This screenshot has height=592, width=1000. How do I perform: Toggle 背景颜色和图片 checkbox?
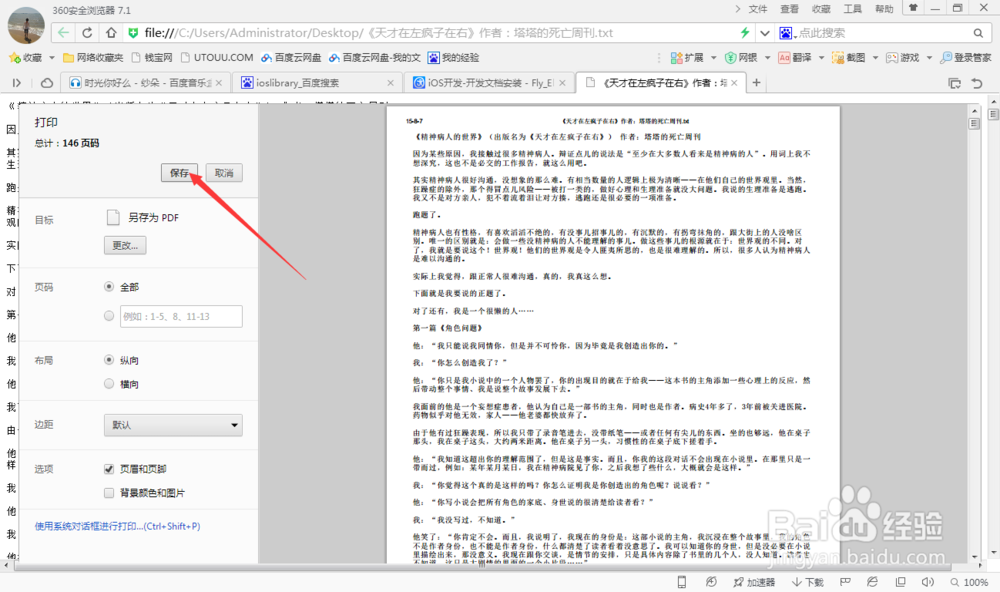pyautogui.click(x=109, y=492)
